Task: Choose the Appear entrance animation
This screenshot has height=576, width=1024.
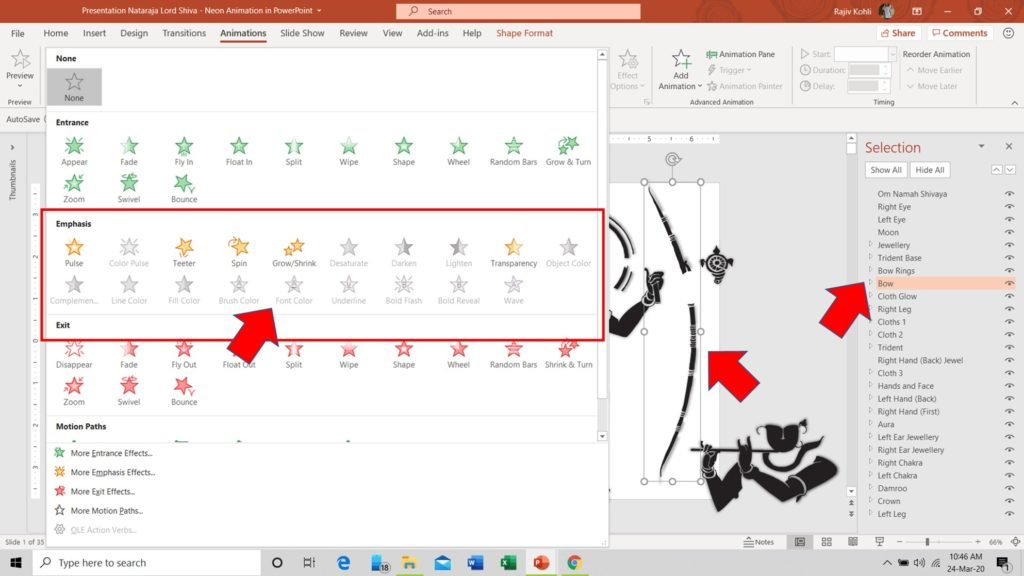Action: pyautogui.click(x=74, y=151)
